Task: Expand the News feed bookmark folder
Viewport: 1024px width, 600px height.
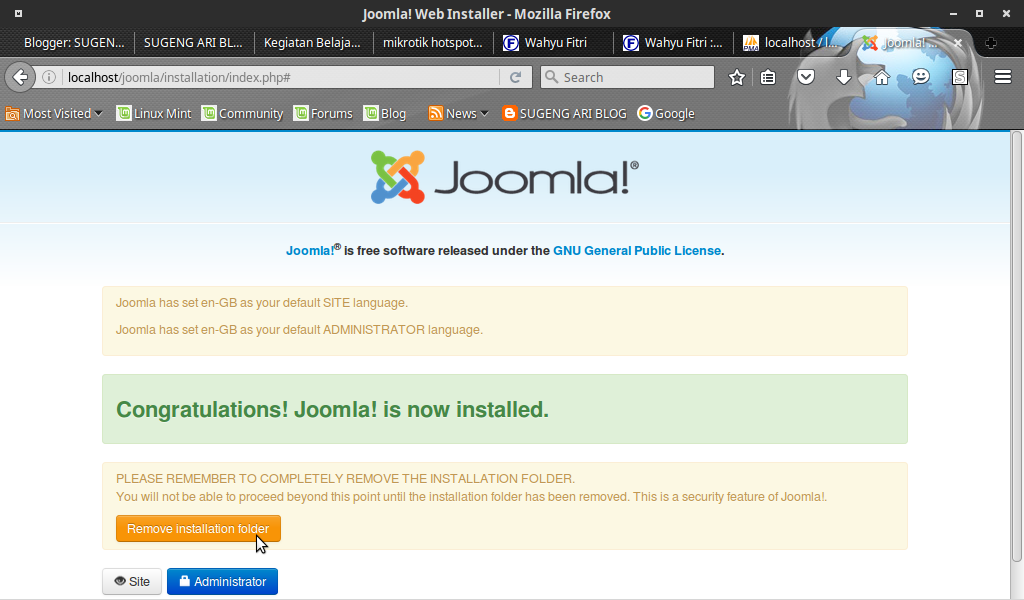Action: pos(458,114)
